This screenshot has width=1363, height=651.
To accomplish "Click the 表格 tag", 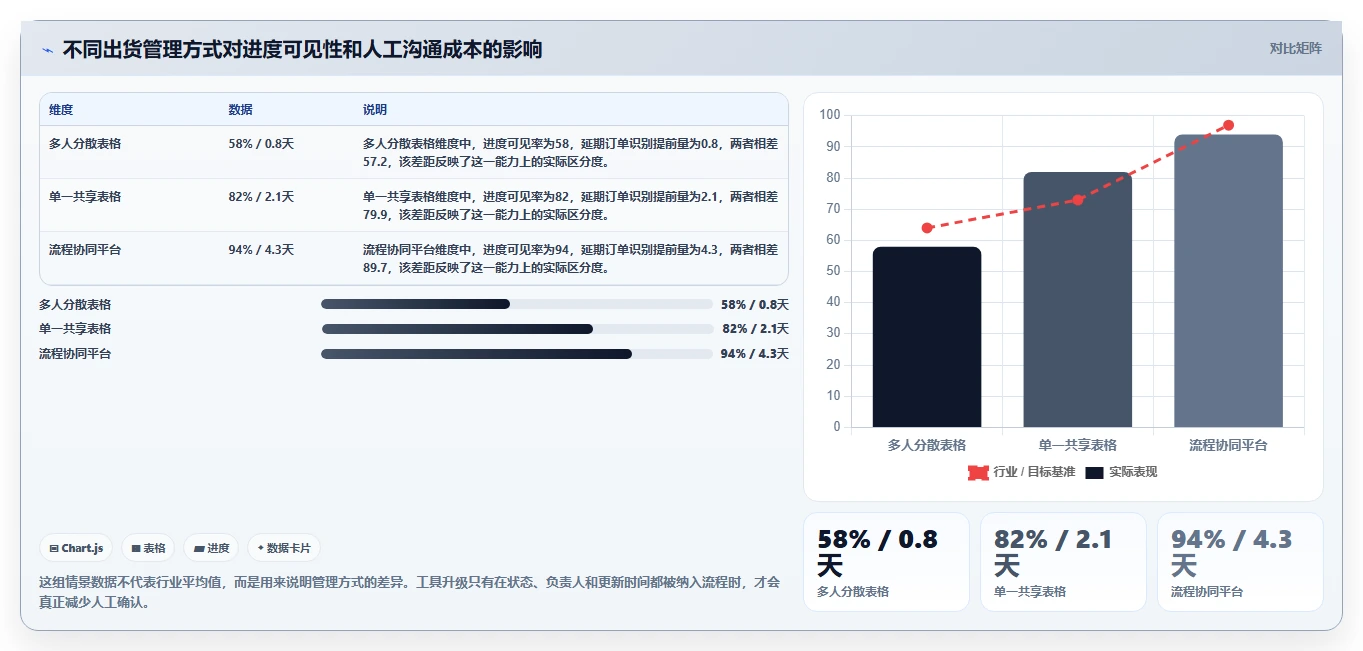I will (148, 548).
